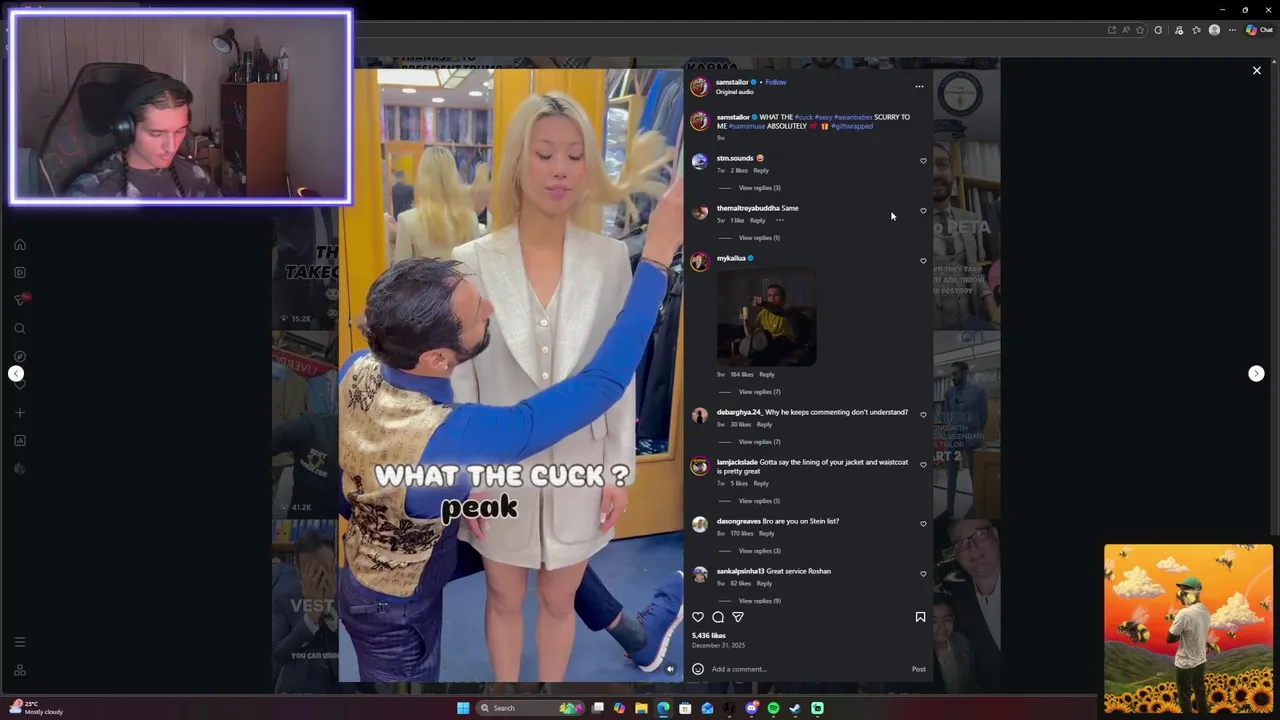The image size is (1280, 720).
Task: Open the More hamburger menu in sidebar
Action: click(19, 642)
